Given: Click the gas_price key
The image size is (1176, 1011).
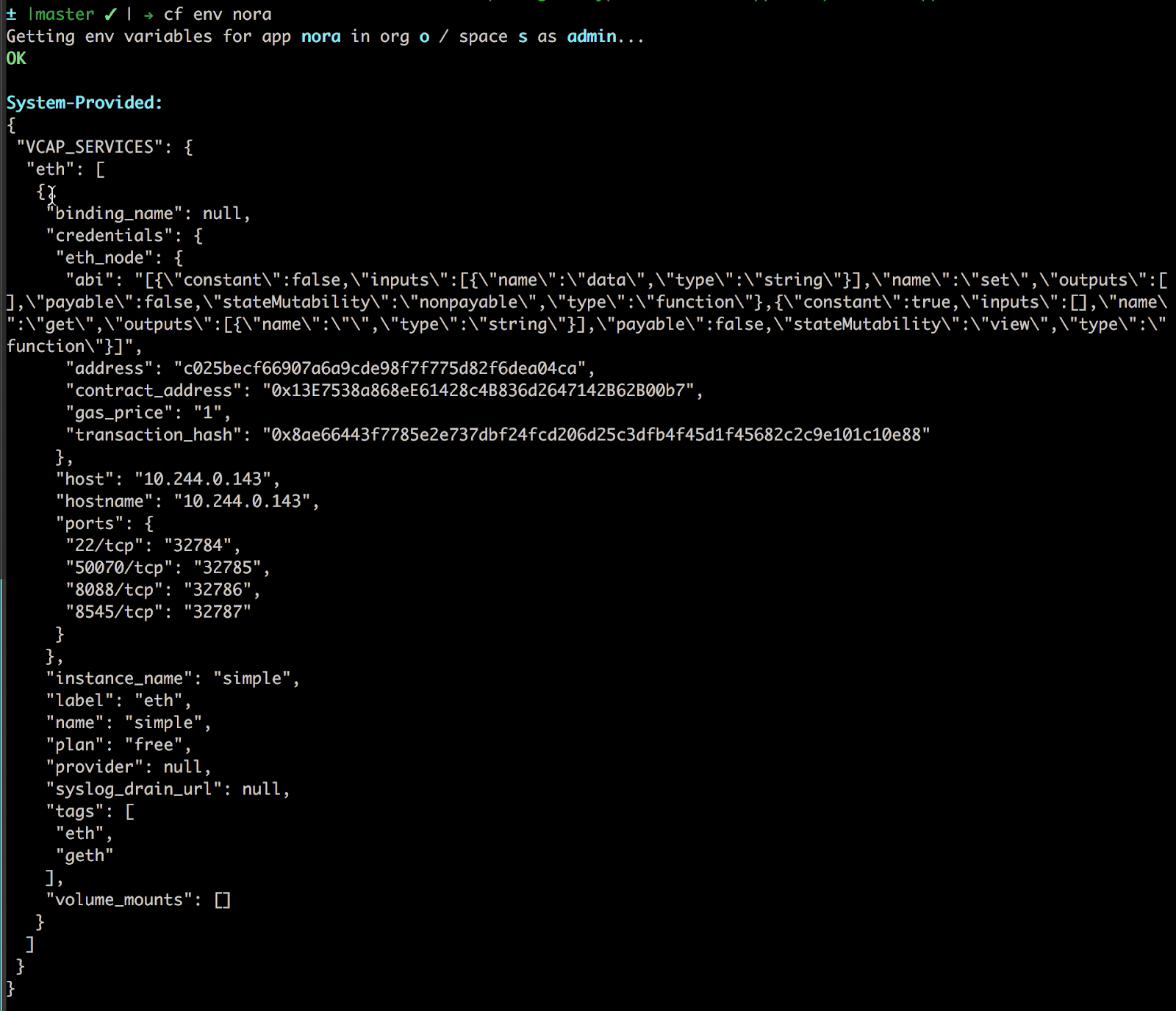Looking at the screenshot, I should tap(119, 412).
